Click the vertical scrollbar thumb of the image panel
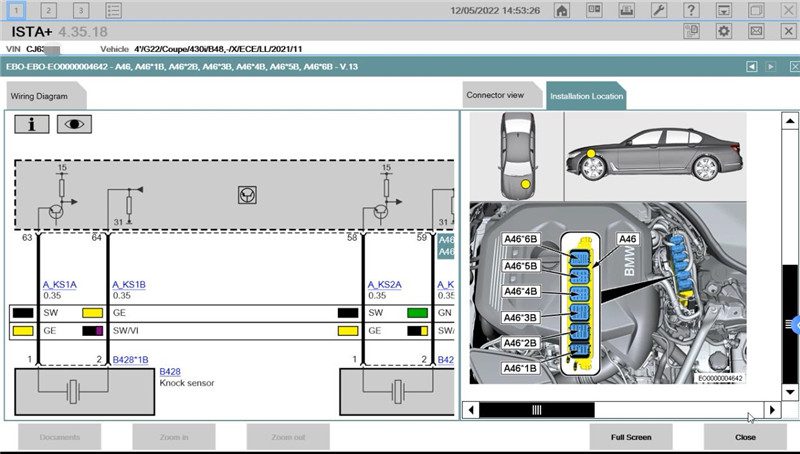This screenshot has width=800, height=454. tap(790, 324)
